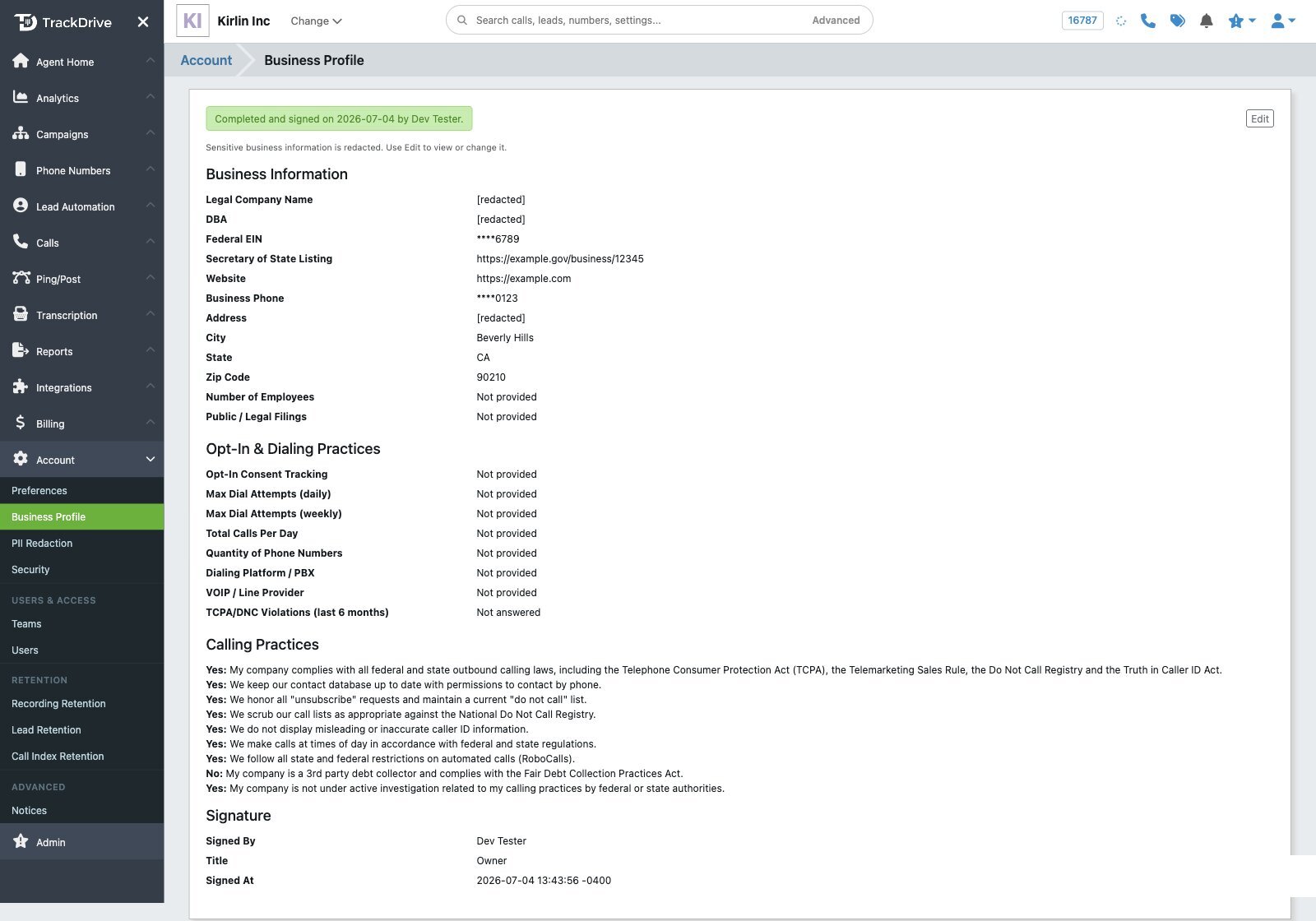
Task: Click the Admin star icon in sidebar
Action: pos(21,841)
